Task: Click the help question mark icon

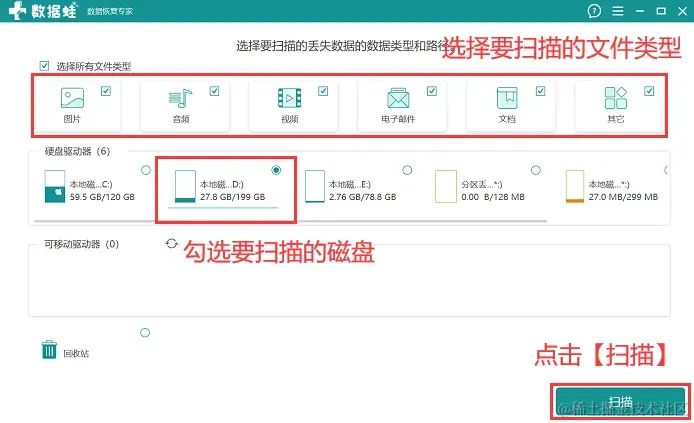Action: [x=594, y=11]
